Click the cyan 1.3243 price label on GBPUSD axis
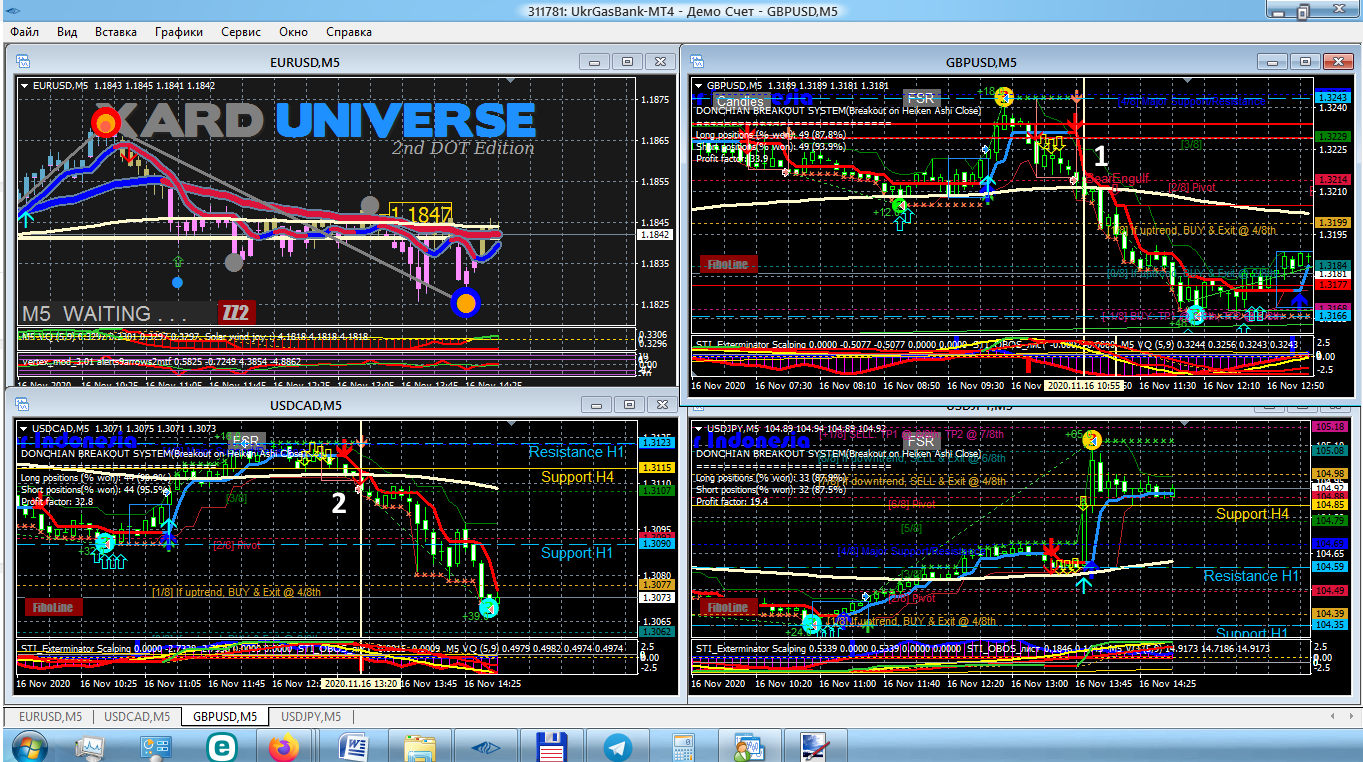 [x=1331, y=97]
